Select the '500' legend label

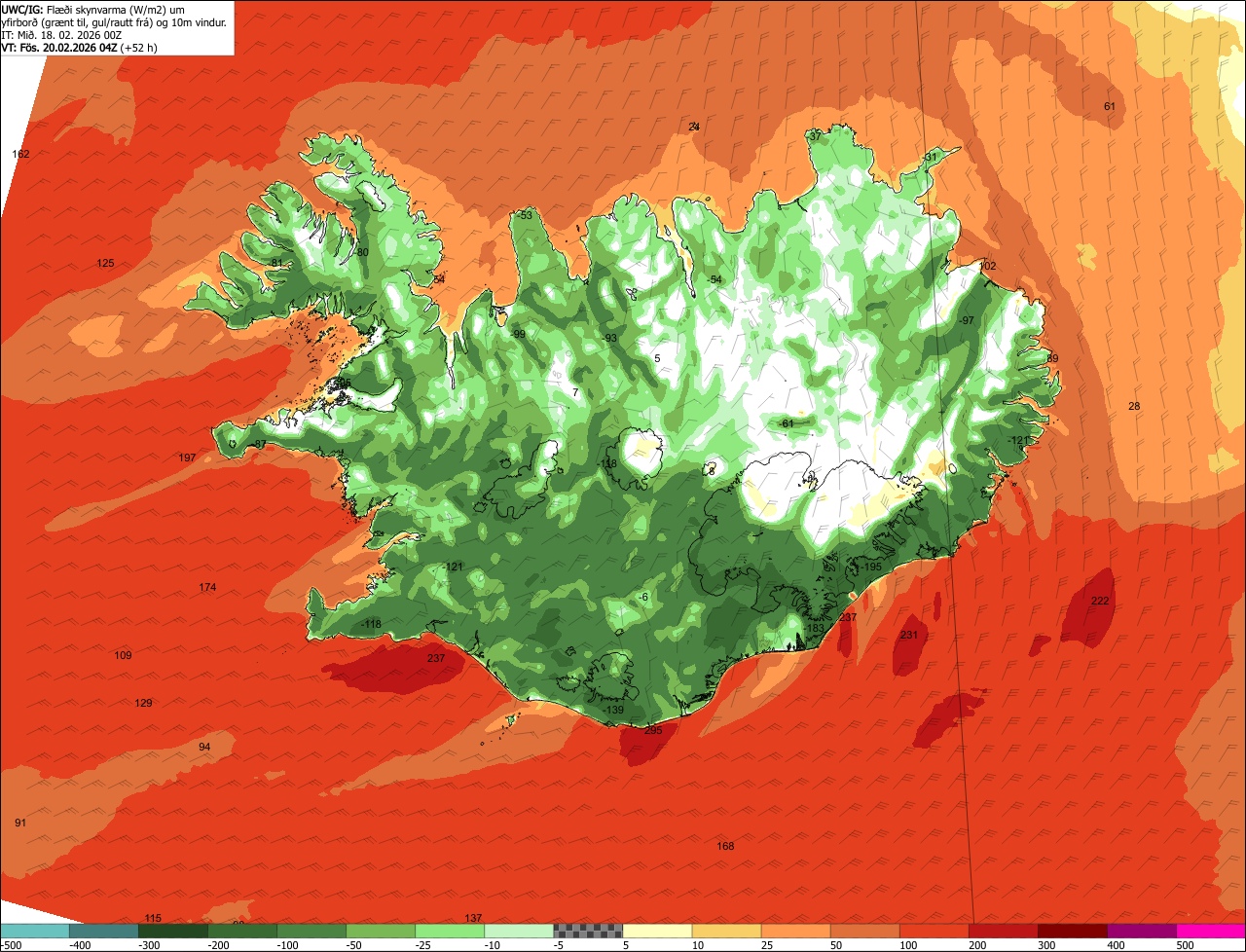click(1184, 945)
